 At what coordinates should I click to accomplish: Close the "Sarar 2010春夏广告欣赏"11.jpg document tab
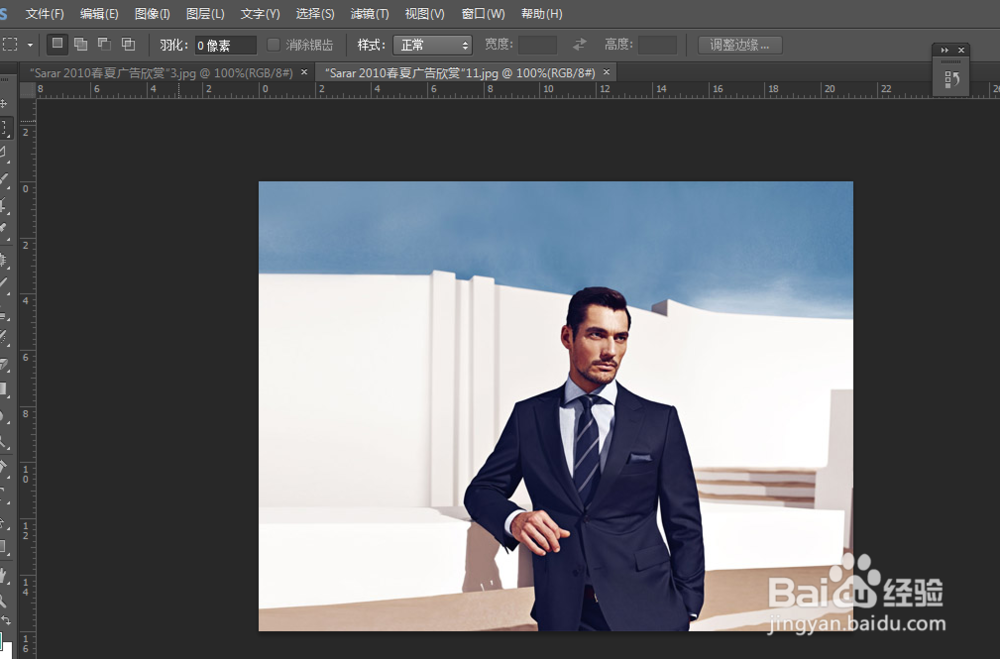607,72
